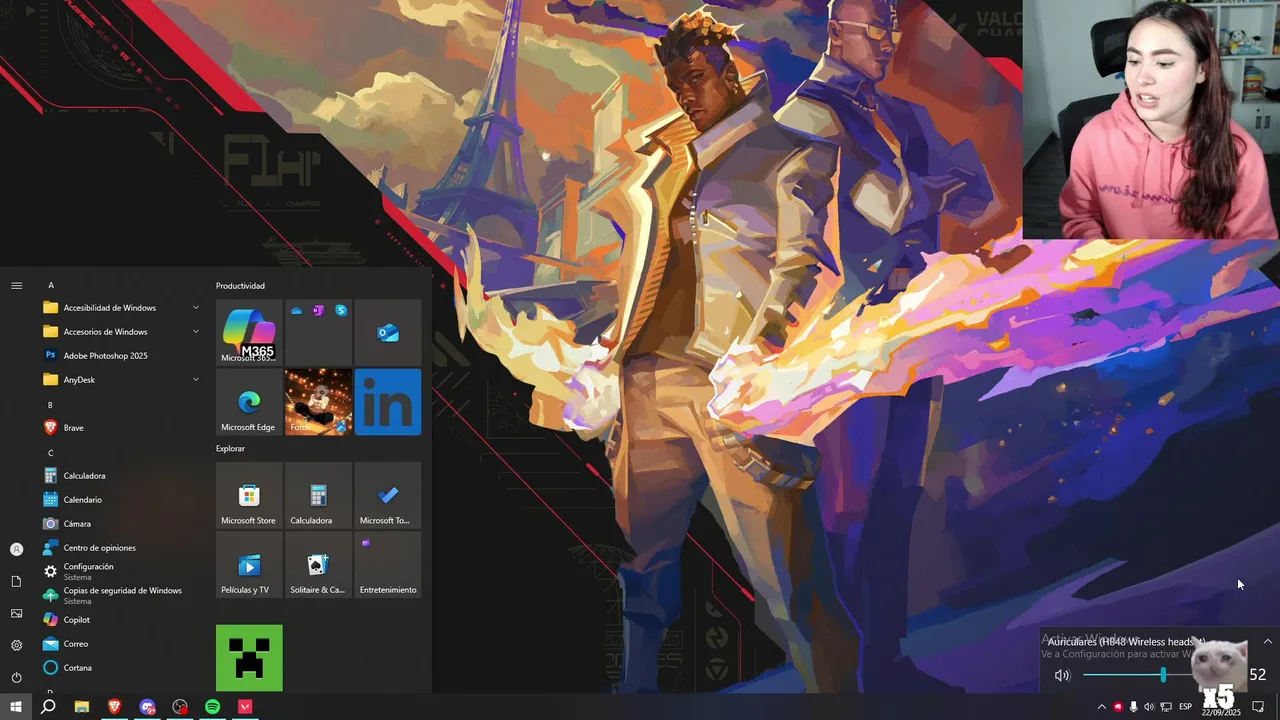Show hidden system tray icons
Image resolution: width=1280 pixels, height=720 pixels.
click(1102, 707)
